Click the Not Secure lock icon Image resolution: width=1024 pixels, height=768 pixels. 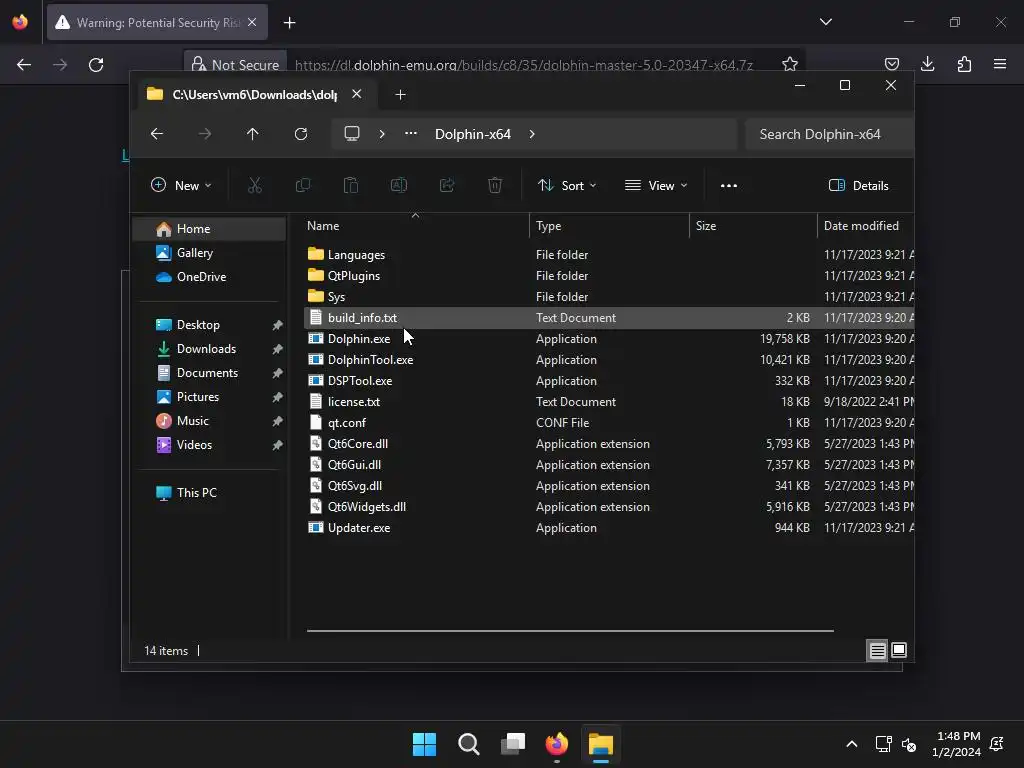pyautogui.click(x=197, y=64)
